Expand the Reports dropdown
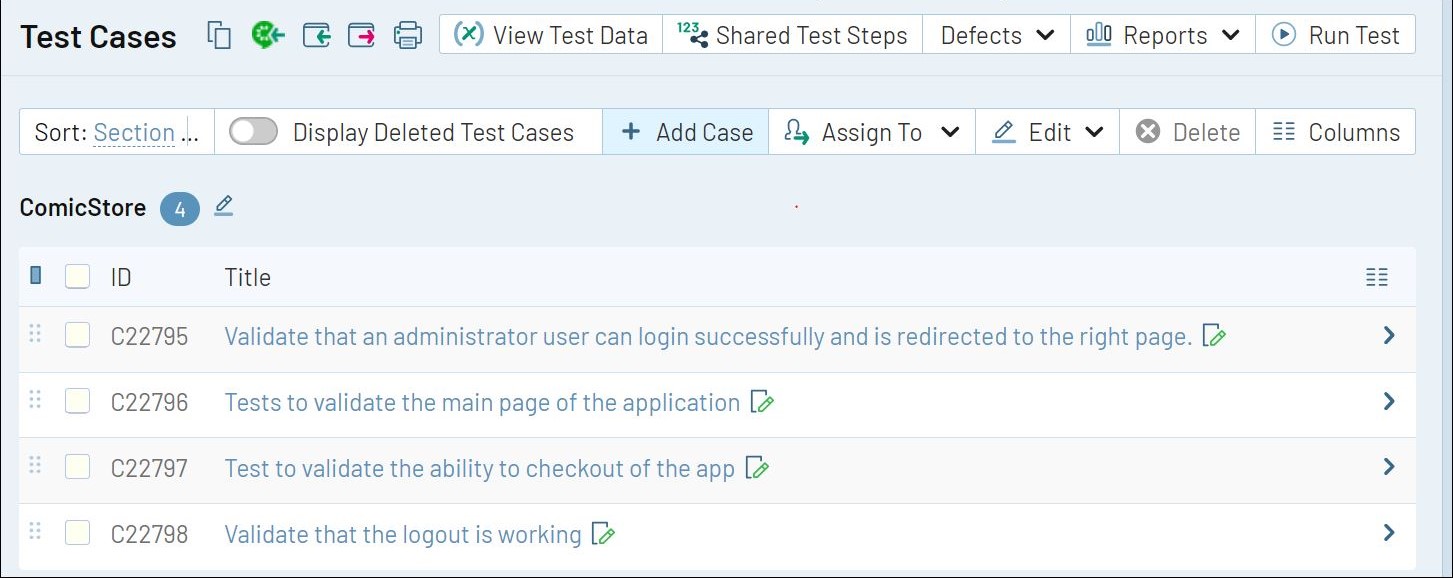1453x578 pixels. [x=1163, y=35]
